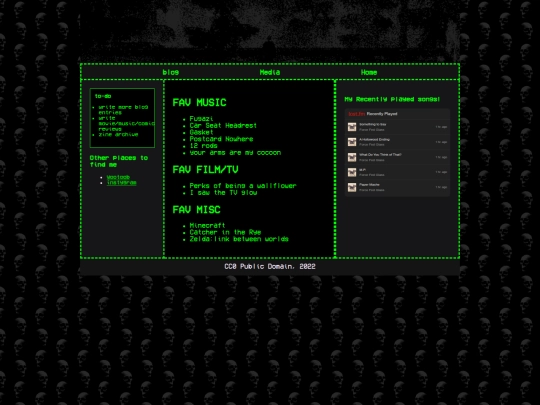The width and height of the screenshot is (540, 405).
Task: Click the movie/music/comic reviews to-do item
Action: pyautogui.click(x=126, y=123)
